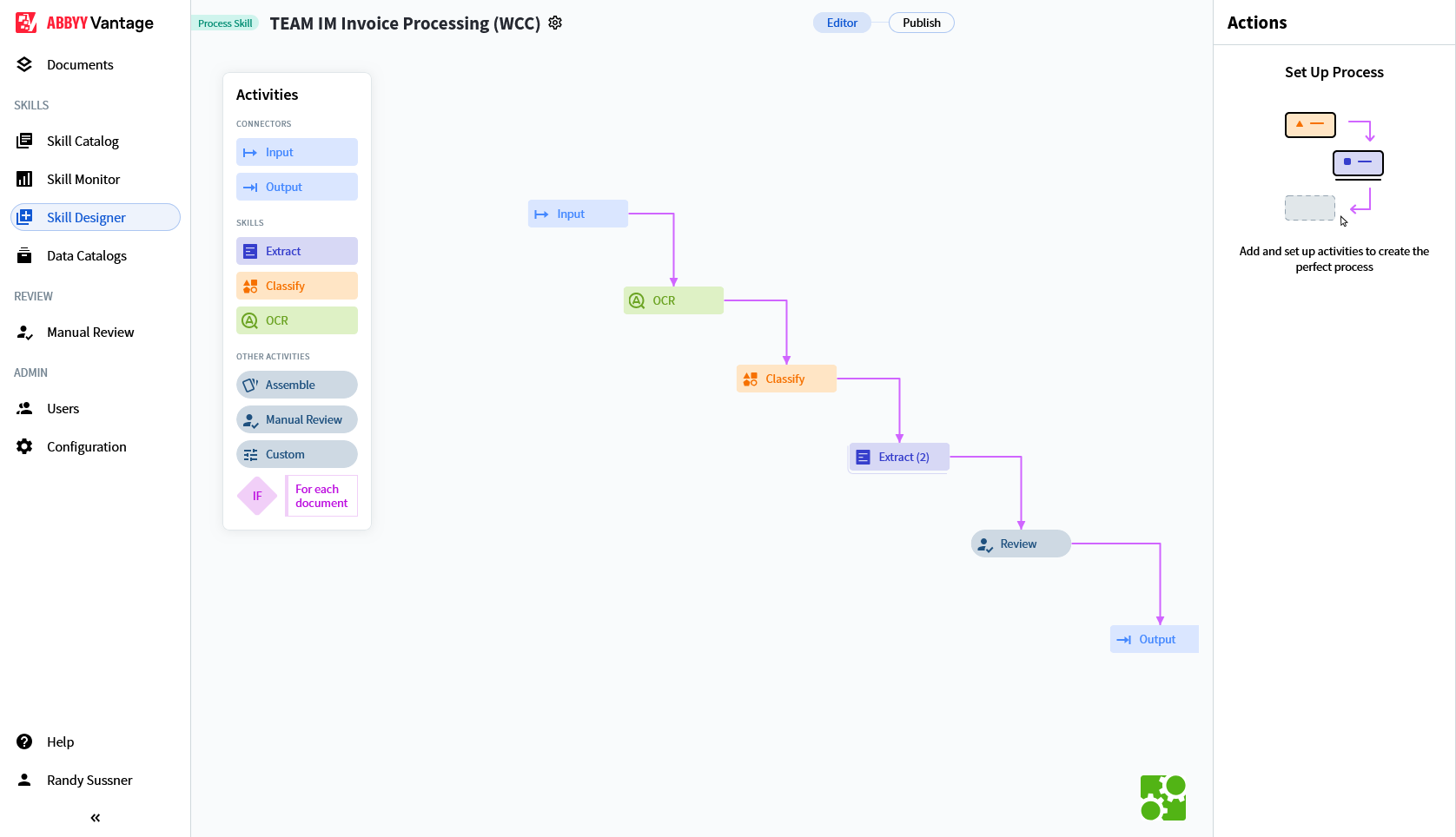
Task: Click the Extract (2) node in the flow
Action: (x=898, y=457)
